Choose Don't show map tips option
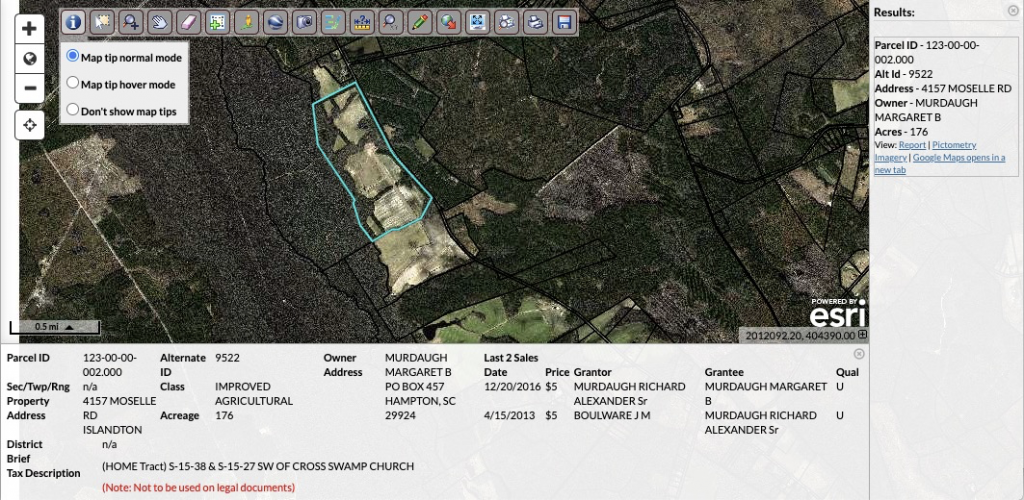The height and width of the screenshot is (500, 1024). coord(73,110)
